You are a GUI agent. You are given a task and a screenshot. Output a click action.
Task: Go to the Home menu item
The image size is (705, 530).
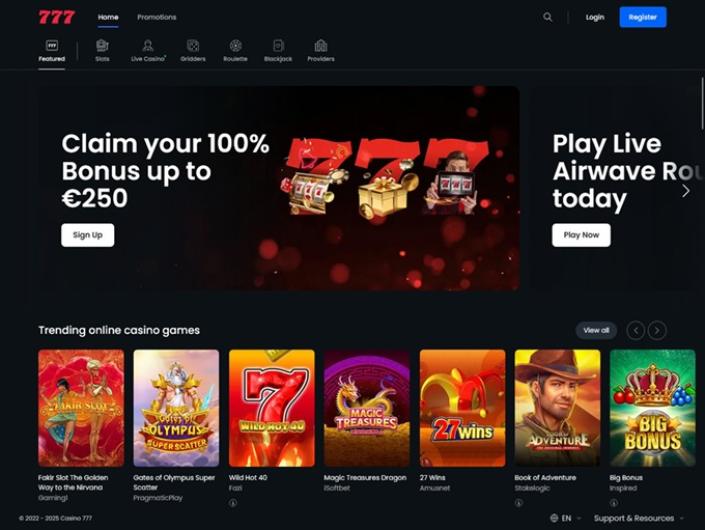[108, 17]
